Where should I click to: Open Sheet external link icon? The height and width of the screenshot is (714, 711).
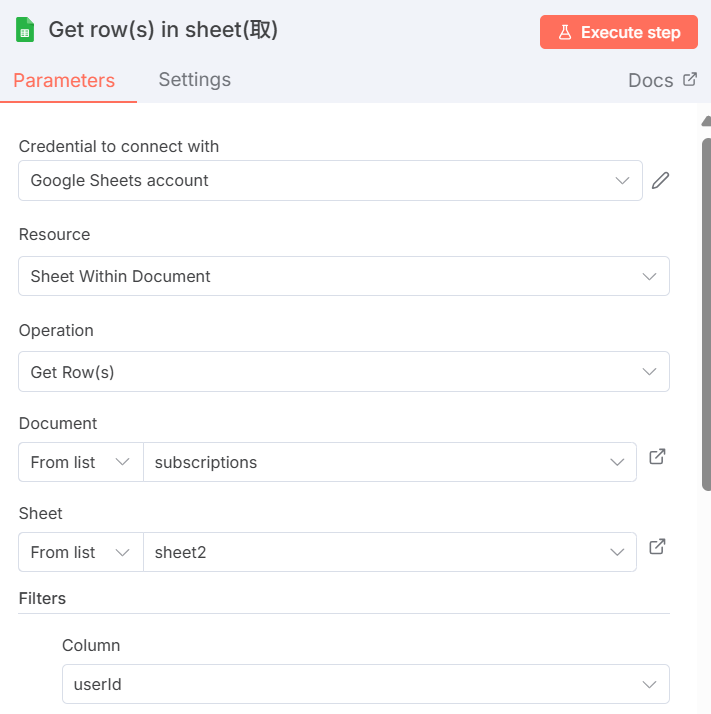coord(657,547)
